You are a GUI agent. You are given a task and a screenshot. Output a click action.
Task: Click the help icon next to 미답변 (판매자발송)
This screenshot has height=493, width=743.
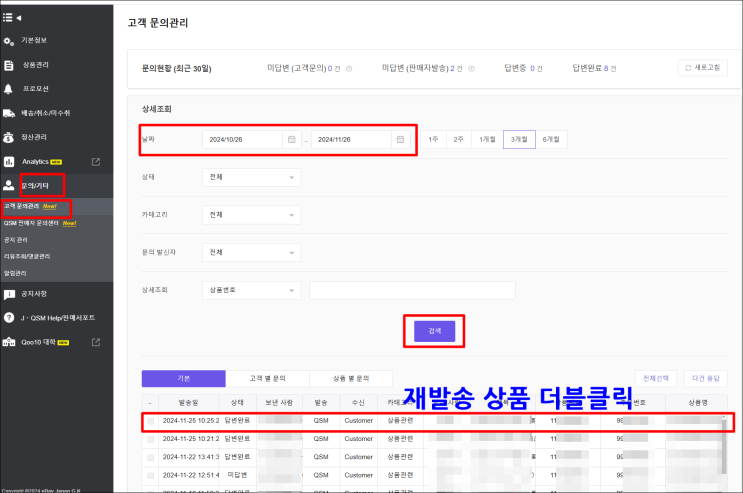click(x=471, y=69)
